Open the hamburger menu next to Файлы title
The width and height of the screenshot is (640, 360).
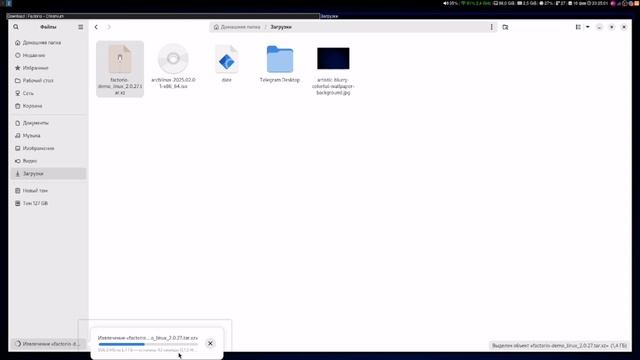tap(80, 27)
